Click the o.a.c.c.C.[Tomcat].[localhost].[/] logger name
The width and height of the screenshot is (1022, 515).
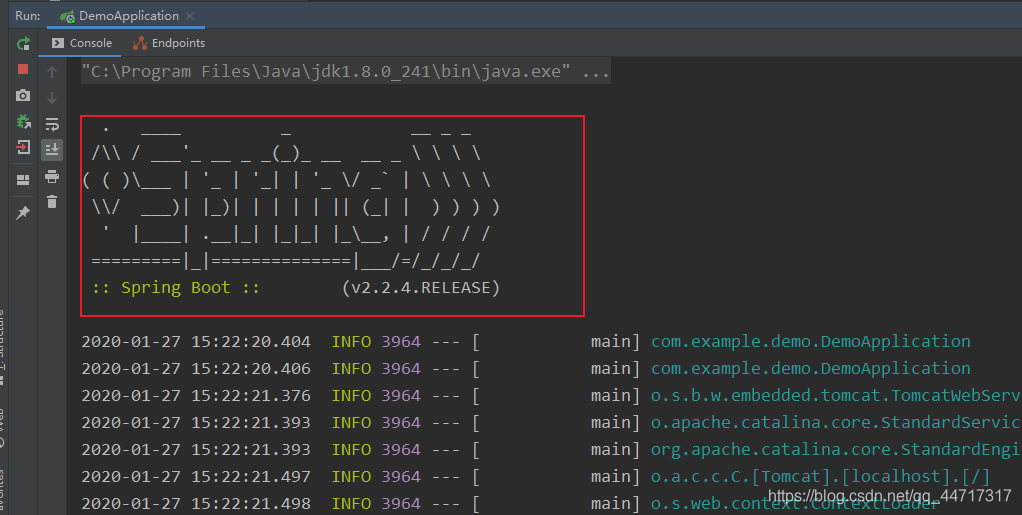point(821,477)
